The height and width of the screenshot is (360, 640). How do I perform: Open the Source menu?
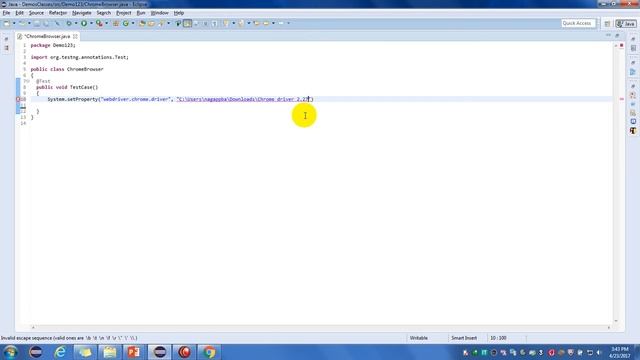pos(36,13)
